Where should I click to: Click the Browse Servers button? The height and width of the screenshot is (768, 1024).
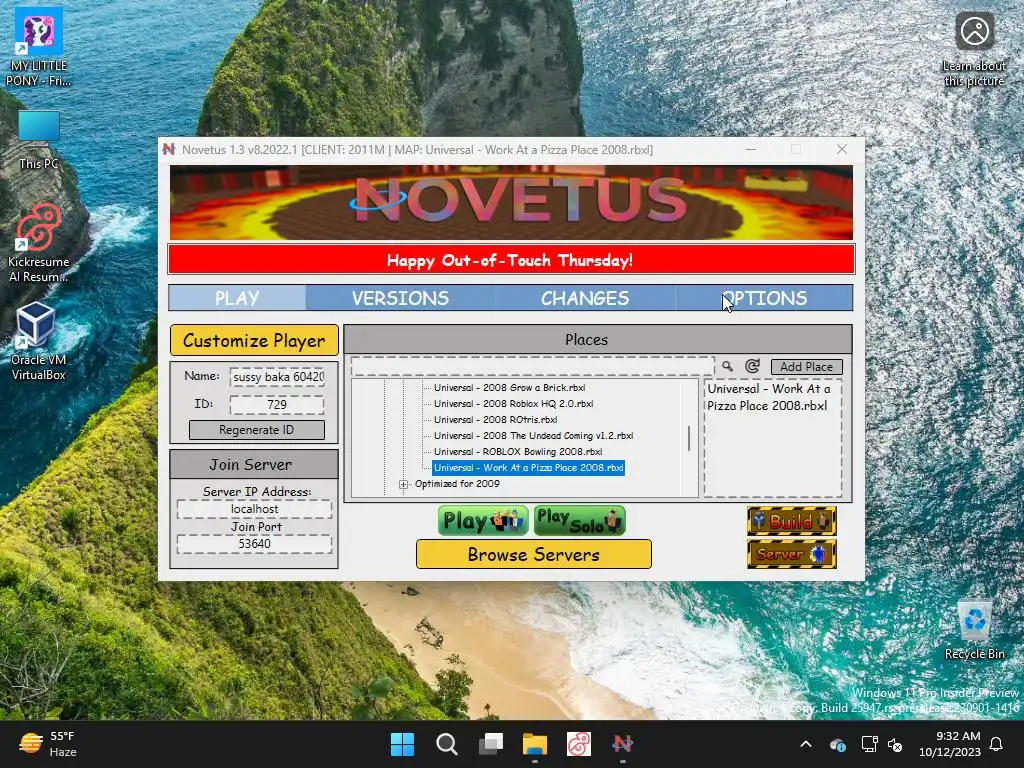tap(534, 554)
